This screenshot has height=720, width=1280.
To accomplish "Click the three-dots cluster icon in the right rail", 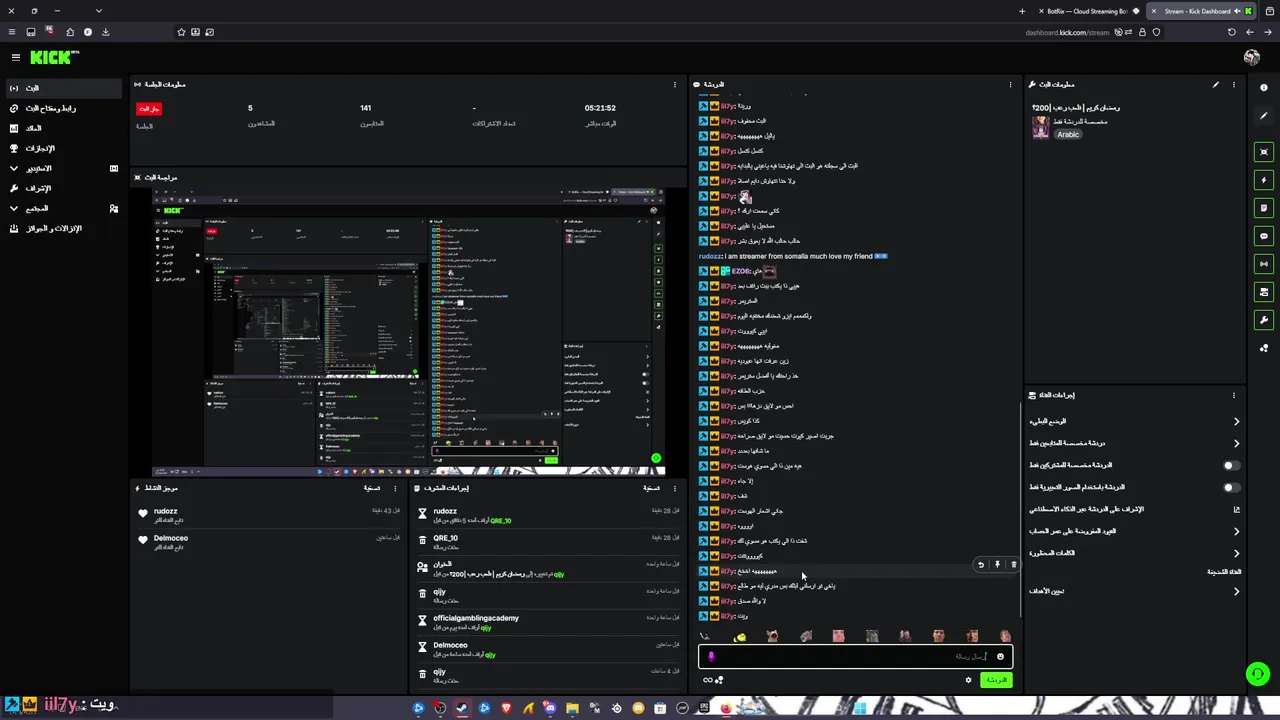I will point(1264,348).
